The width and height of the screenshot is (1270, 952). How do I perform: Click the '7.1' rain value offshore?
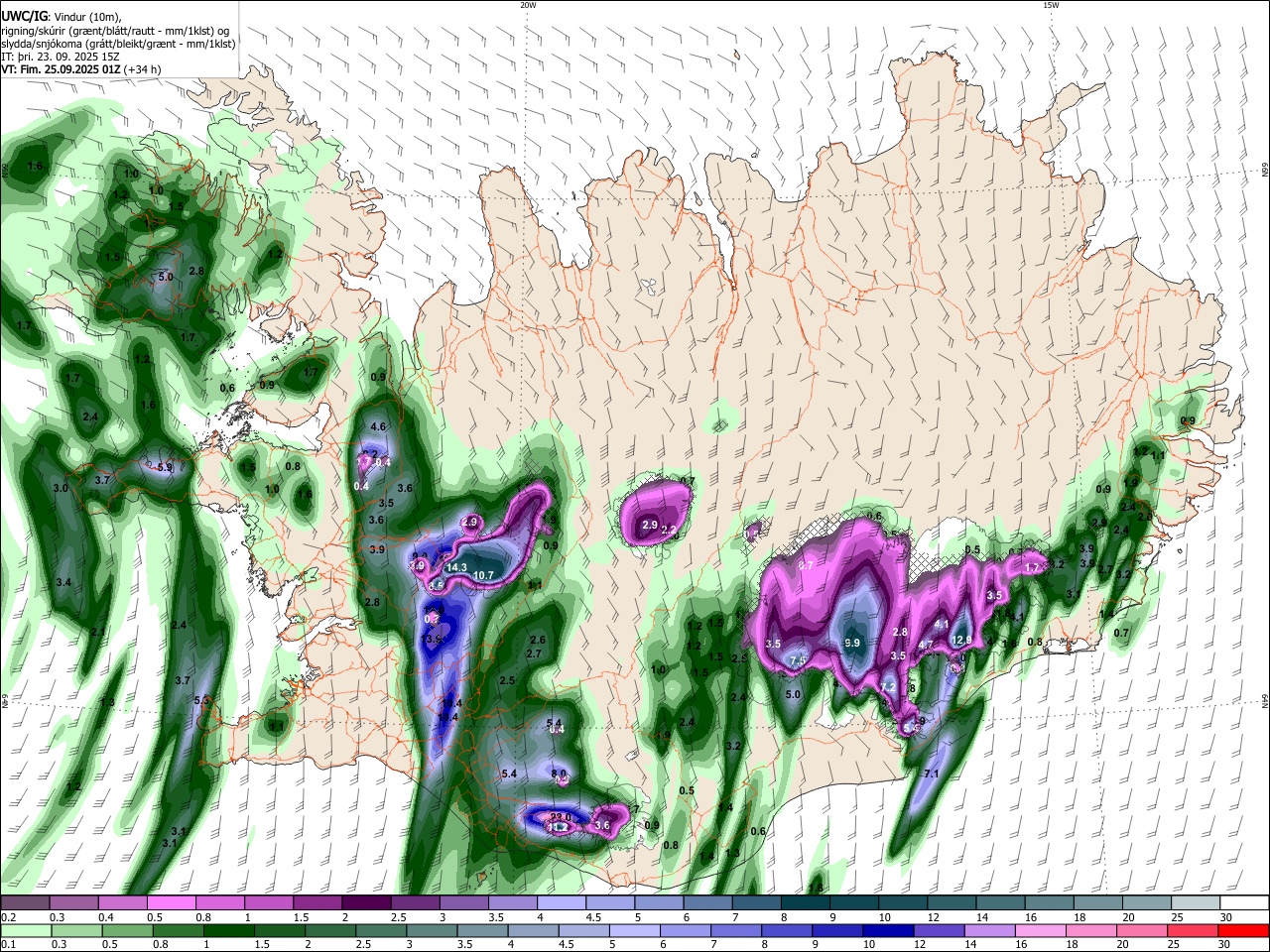(931, 773)
